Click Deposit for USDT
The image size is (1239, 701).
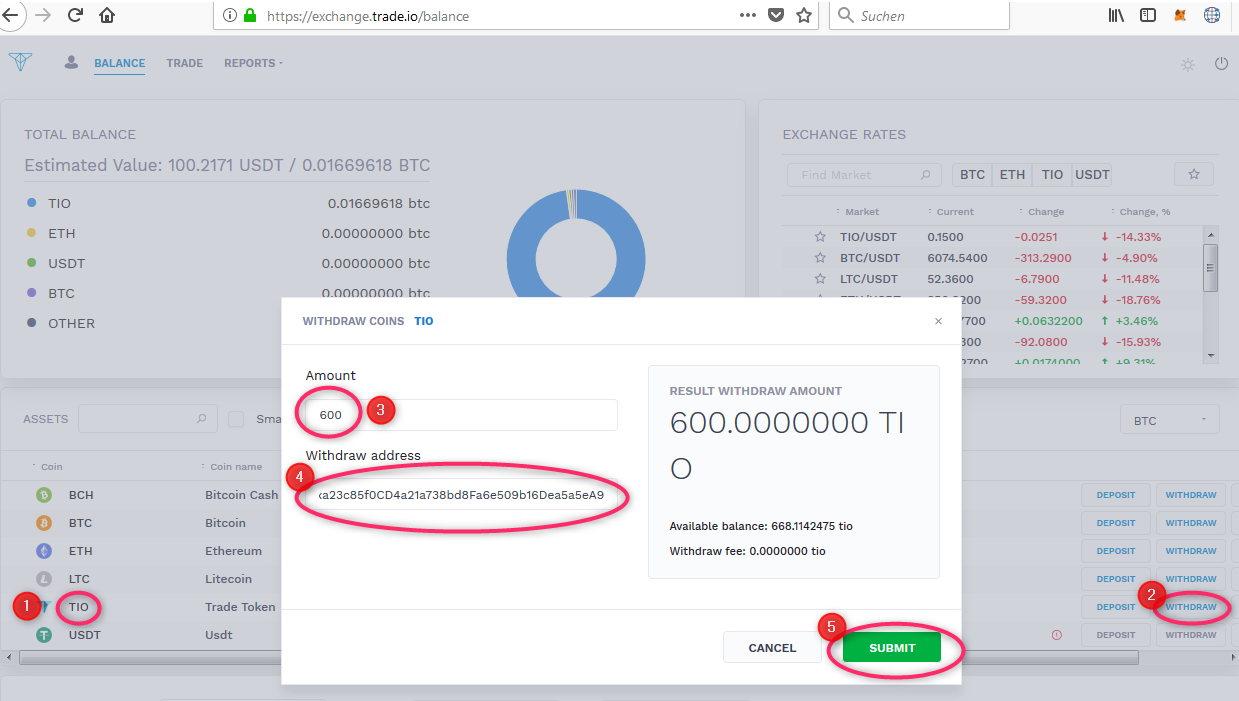(x=1116, y=635)
